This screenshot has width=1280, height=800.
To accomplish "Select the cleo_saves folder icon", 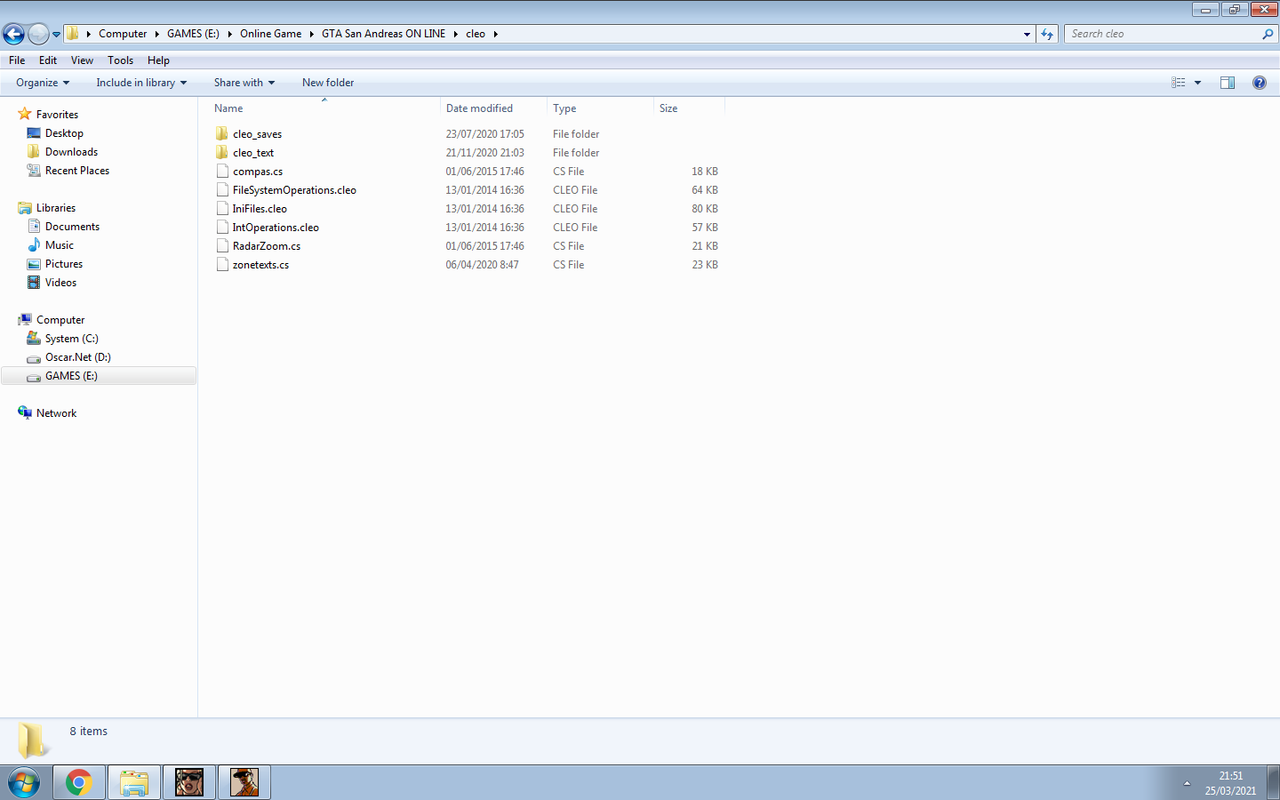I will 222,134.
